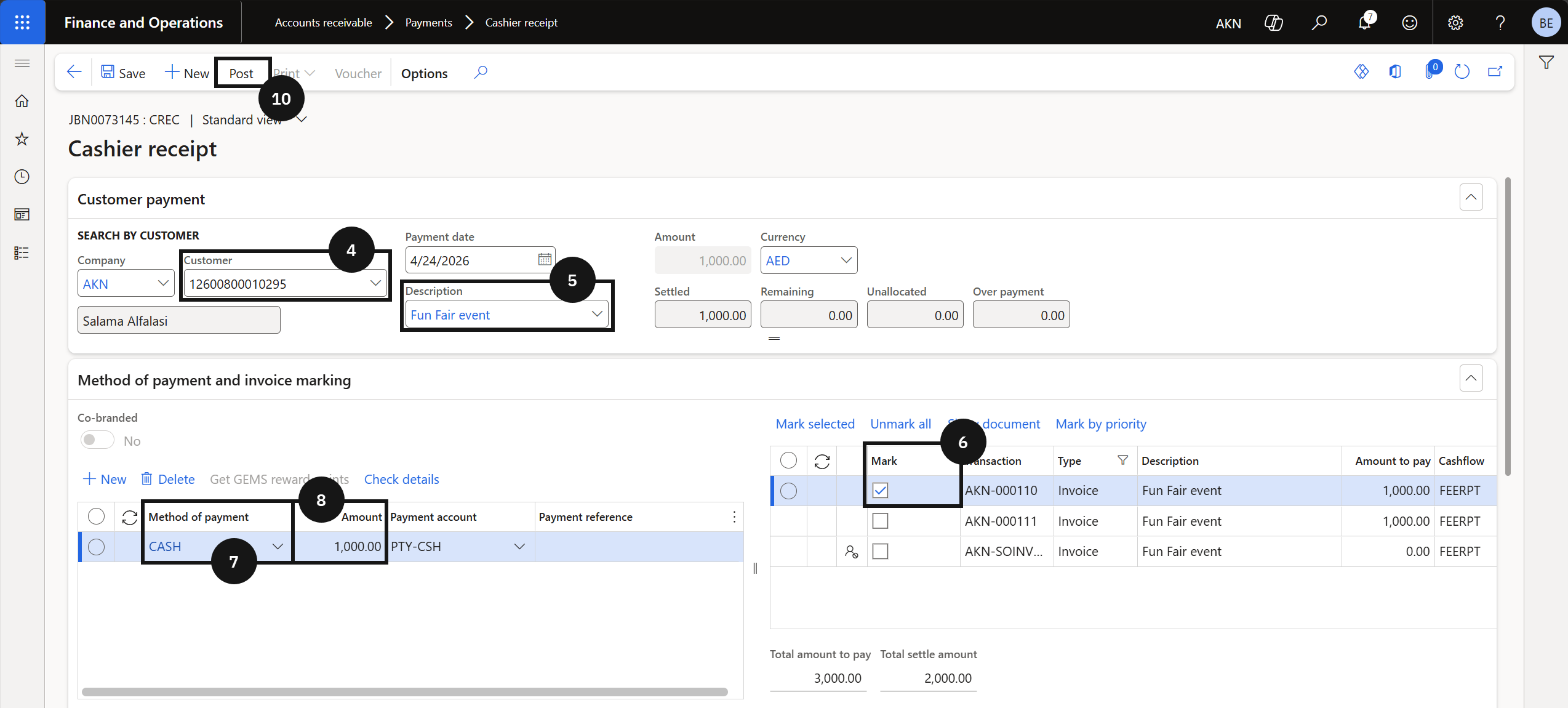Viewport: 1568px width, 708px height.
Task: Click New in the action pane
Action: point(187,73)
